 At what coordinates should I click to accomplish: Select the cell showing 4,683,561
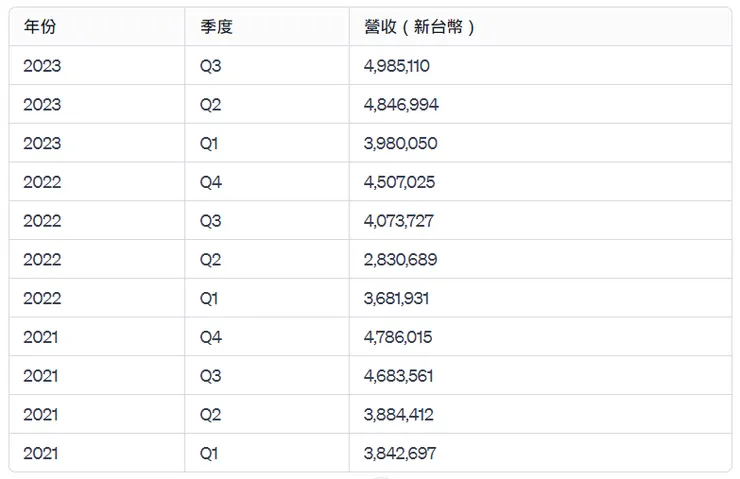coord(398,376)
